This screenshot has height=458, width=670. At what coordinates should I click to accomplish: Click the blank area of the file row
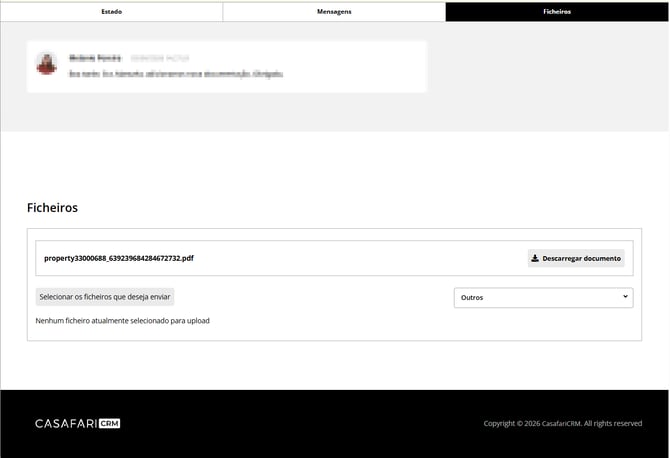[359, 258]
